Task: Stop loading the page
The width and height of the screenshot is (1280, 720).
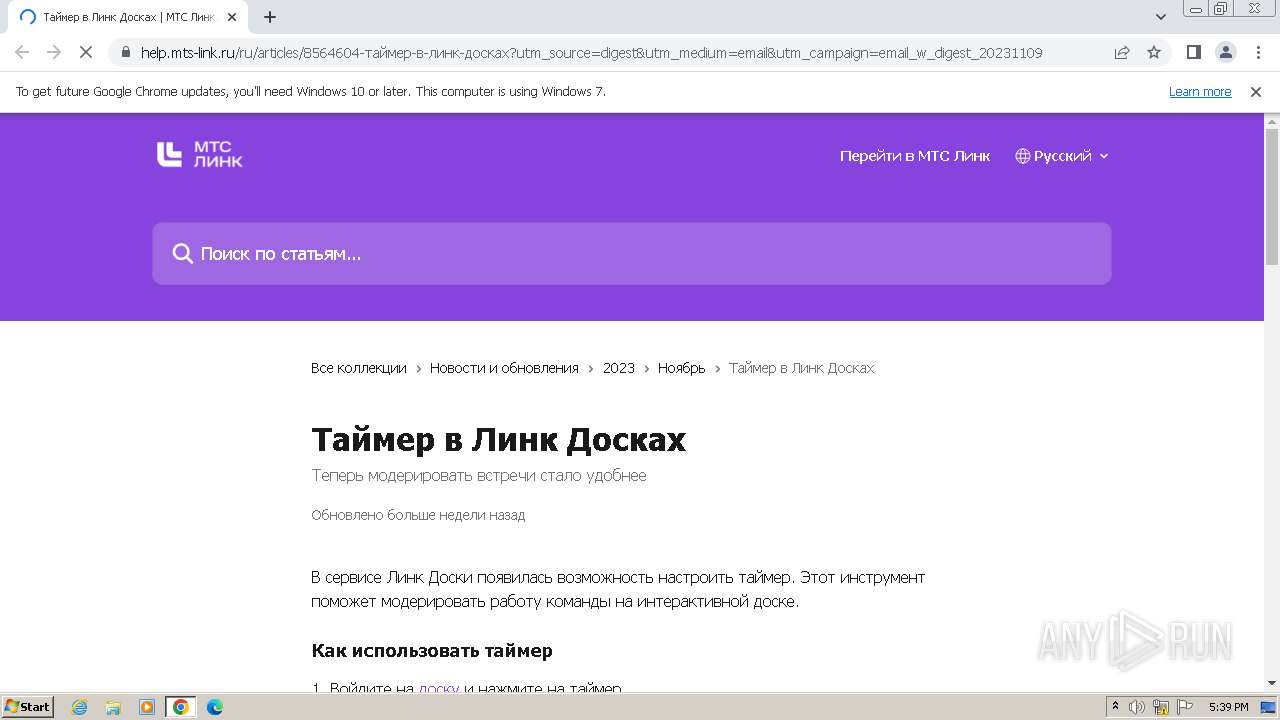Action: [86, 52]
